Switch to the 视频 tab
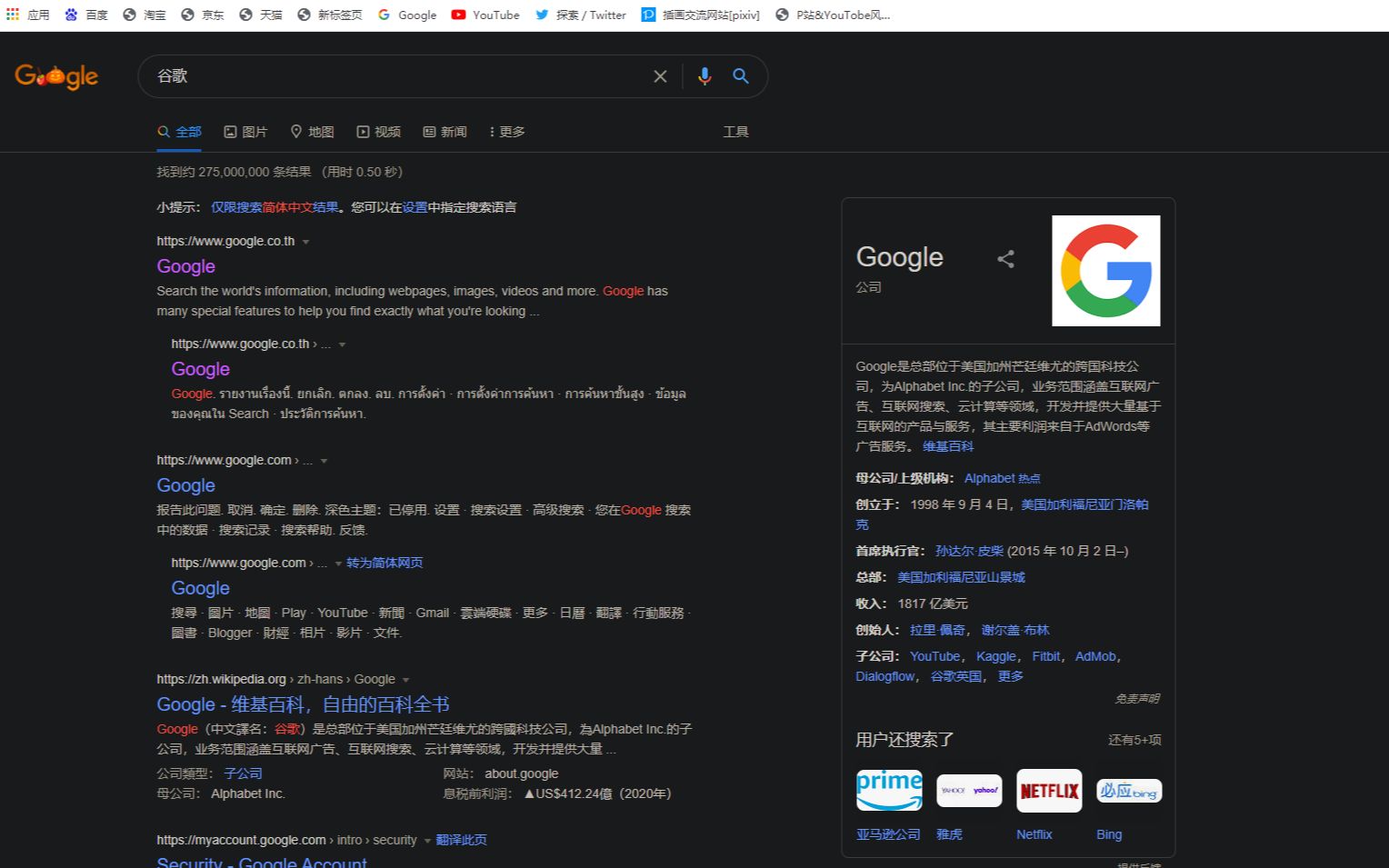Image resolution: width=1389 pixels, height=868 pixels. click(378, 132)
